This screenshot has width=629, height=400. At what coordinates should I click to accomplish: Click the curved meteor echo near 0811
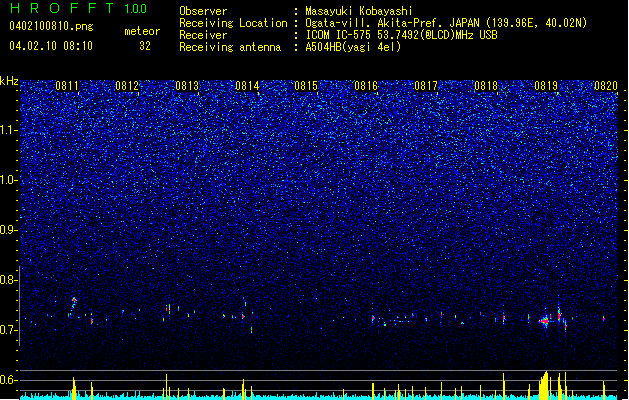coord(73,306)
